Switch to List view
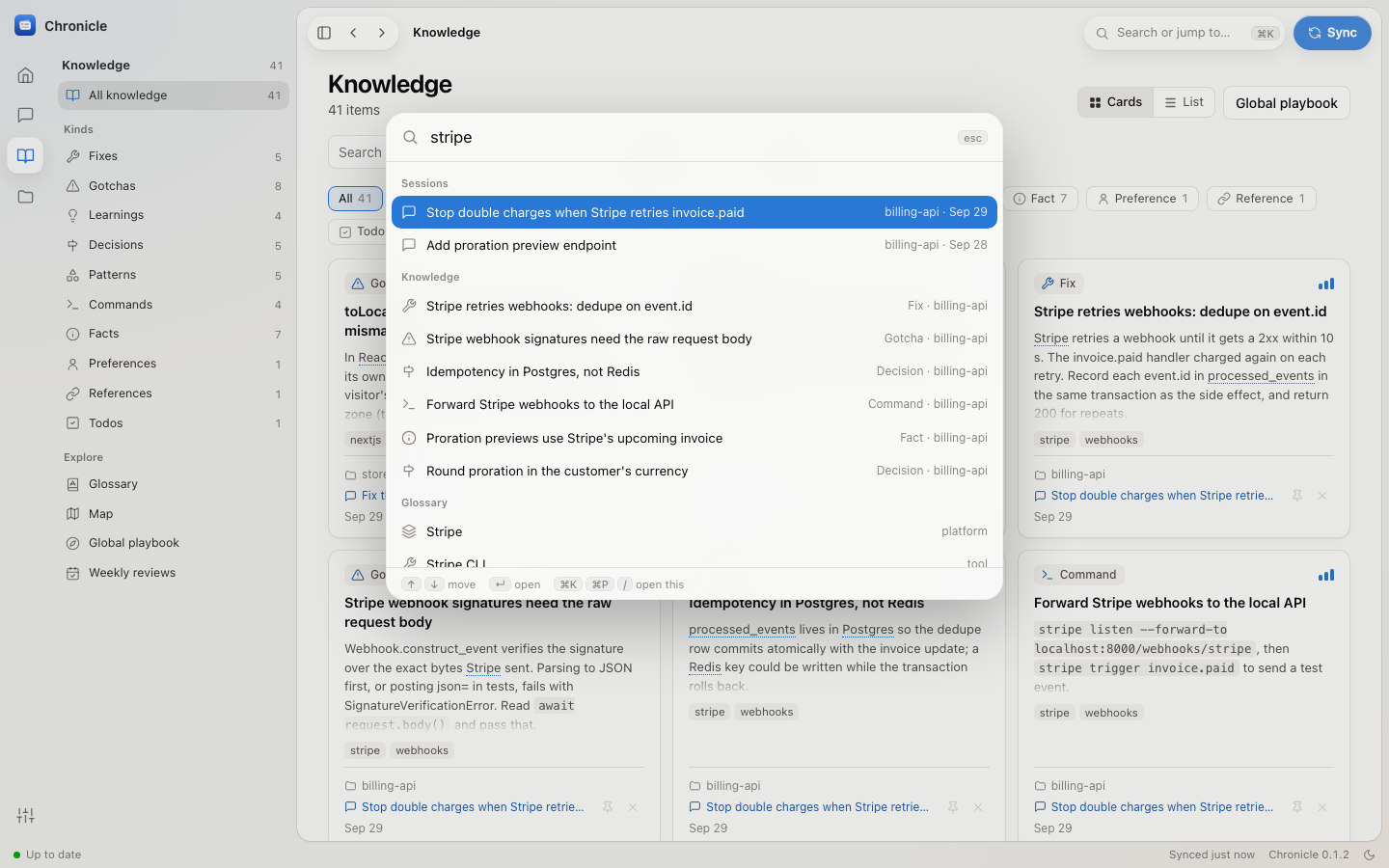This screenshot has height=868, width=1389. coord(1184,102)
